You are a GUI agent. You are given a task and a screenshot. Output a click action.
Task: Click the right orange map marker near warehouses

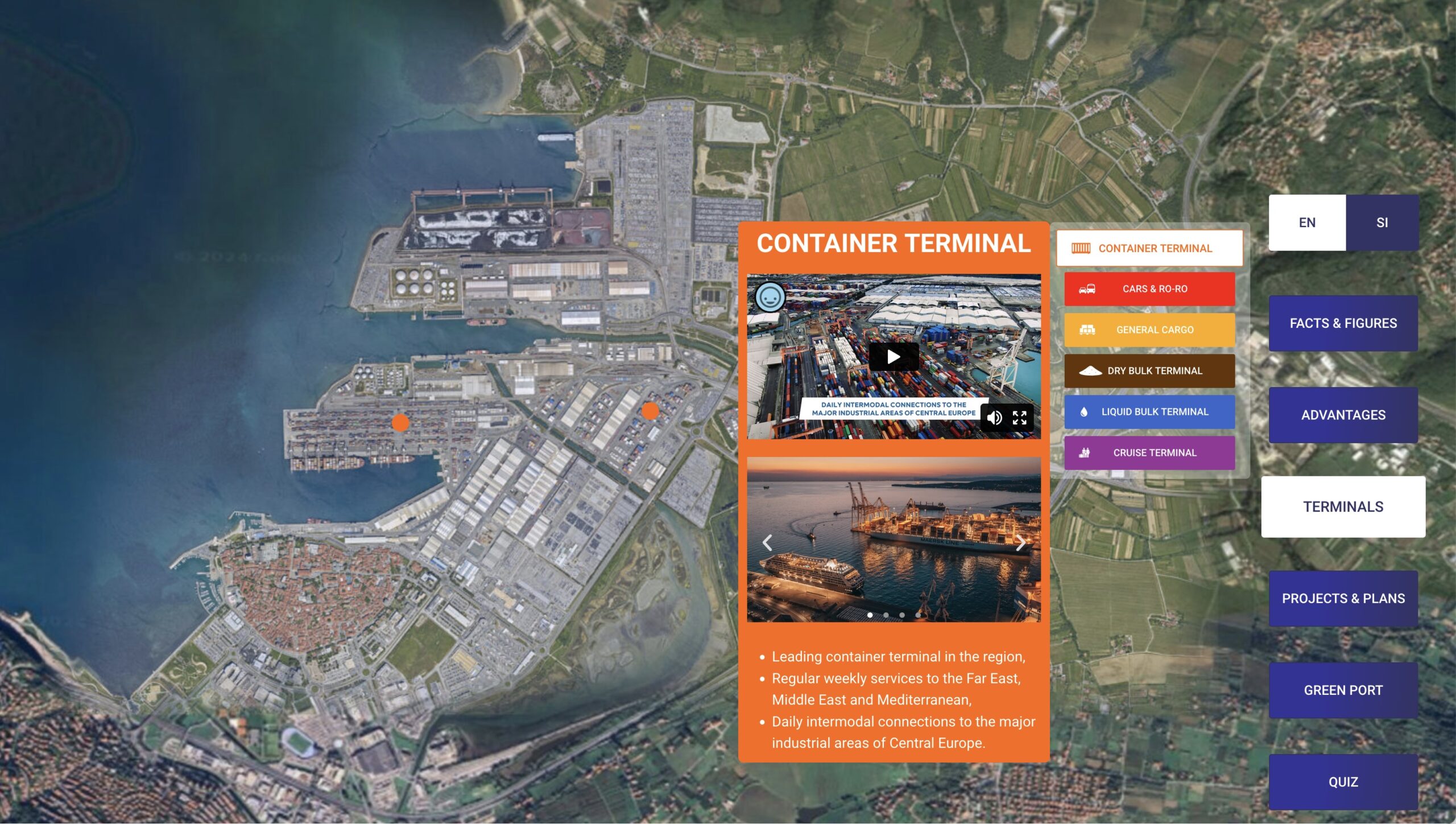point(650,410)
